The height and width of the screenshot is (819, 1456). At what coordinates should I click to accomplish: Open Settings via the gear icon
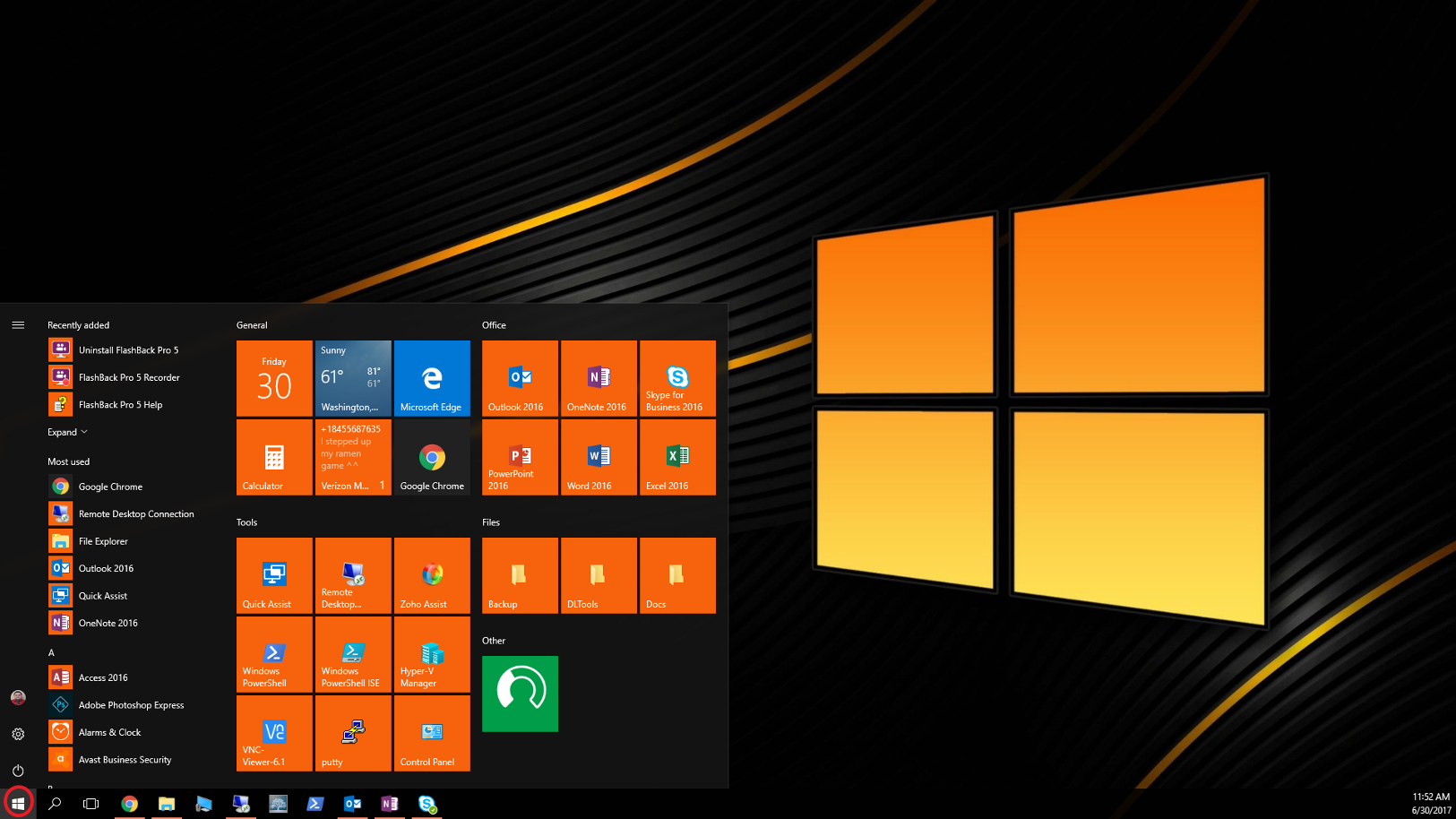pos(18,734)
